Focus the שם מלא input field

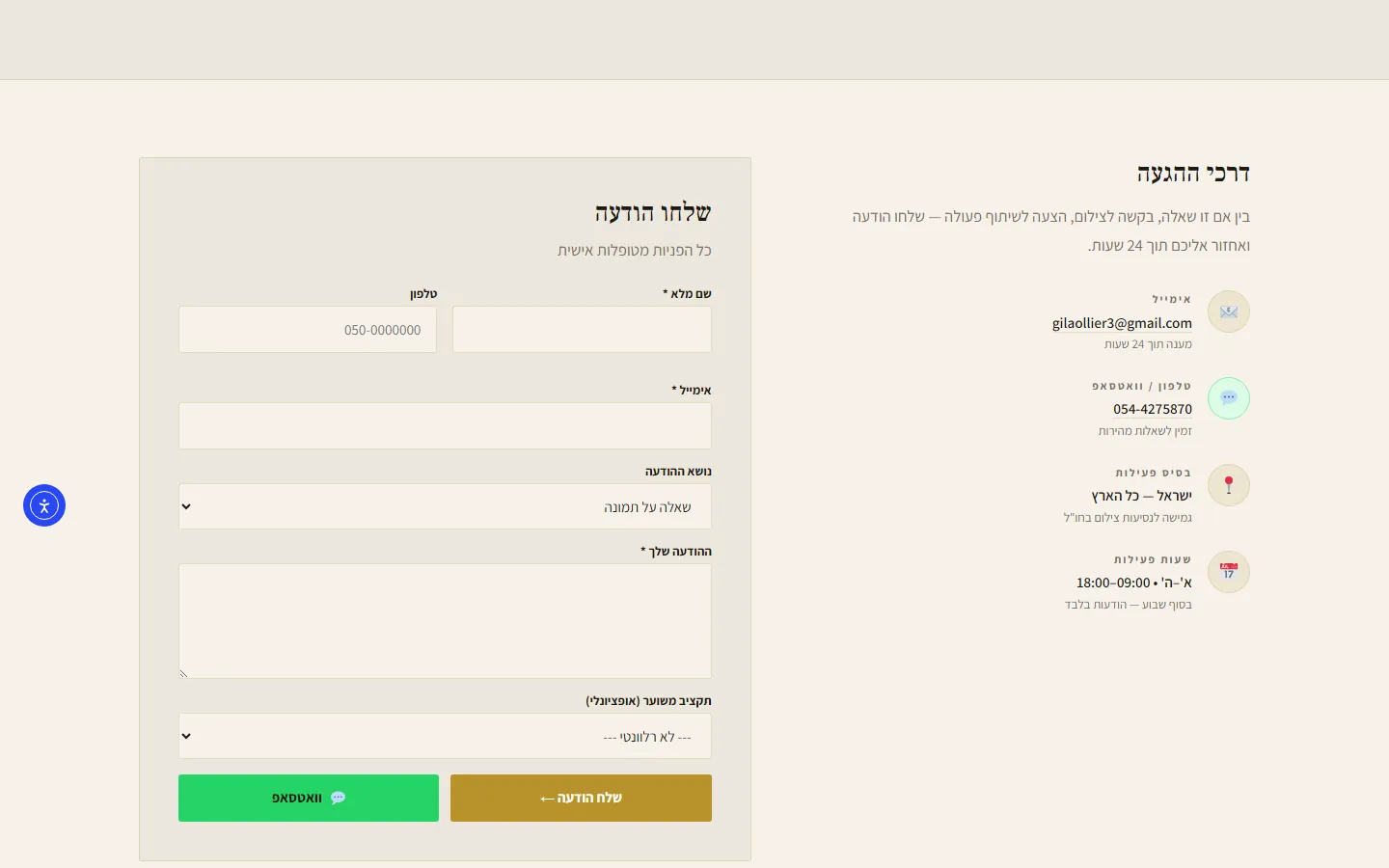click(x=582, y=330)
